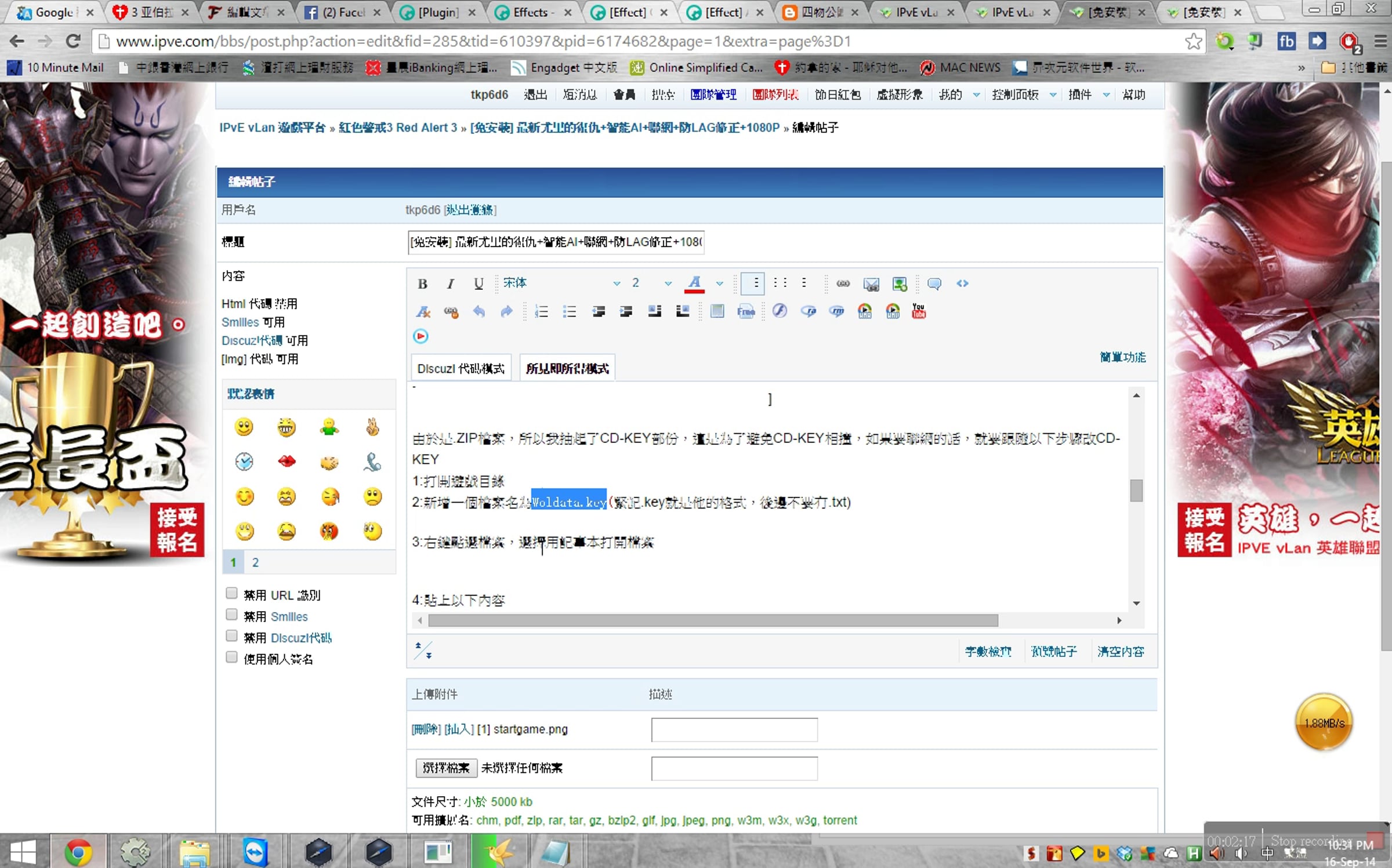Expand the font color arrow next to the red A
This screenshot has width=1392, height=868.
point(719,284)
